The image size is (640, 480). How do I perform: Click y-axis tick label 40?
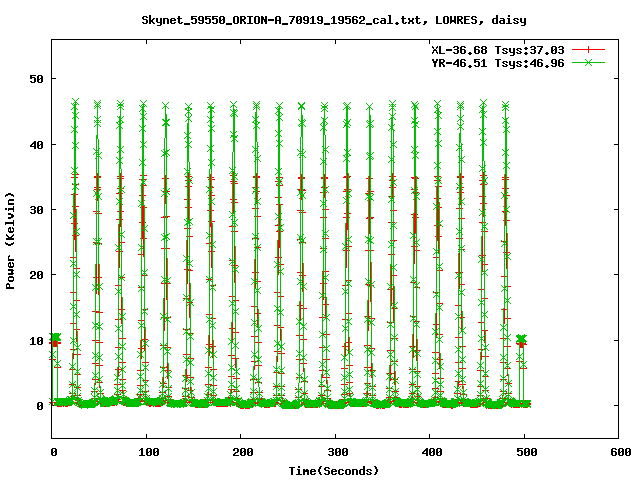click(36, 144)
